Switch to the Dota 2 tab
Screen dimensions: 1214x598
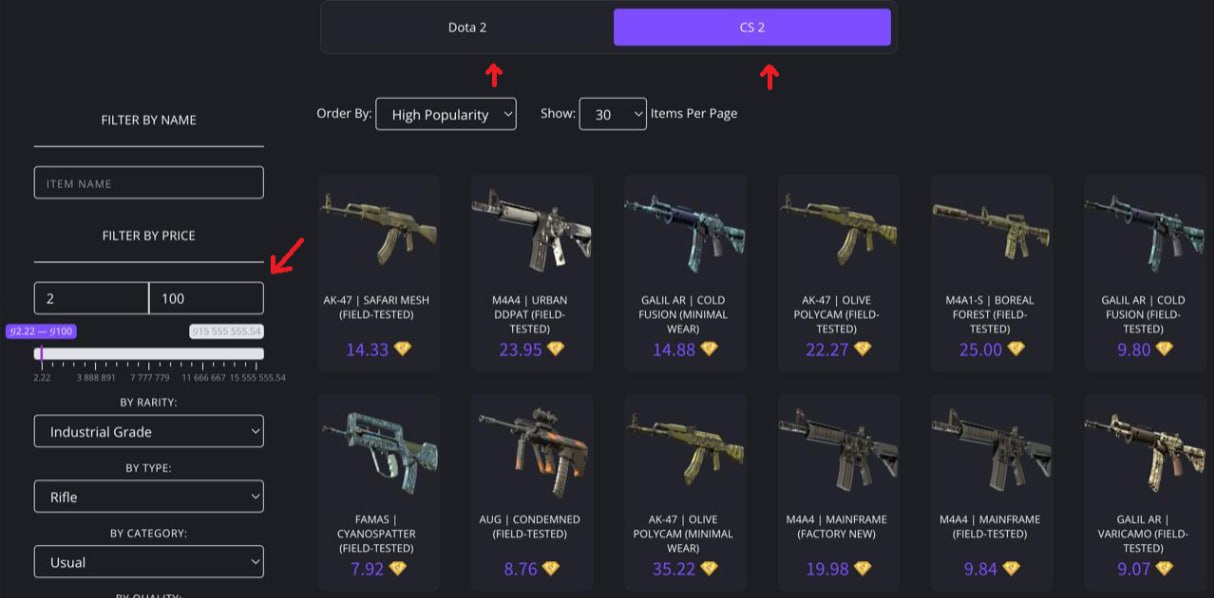(x=467, y=27)
